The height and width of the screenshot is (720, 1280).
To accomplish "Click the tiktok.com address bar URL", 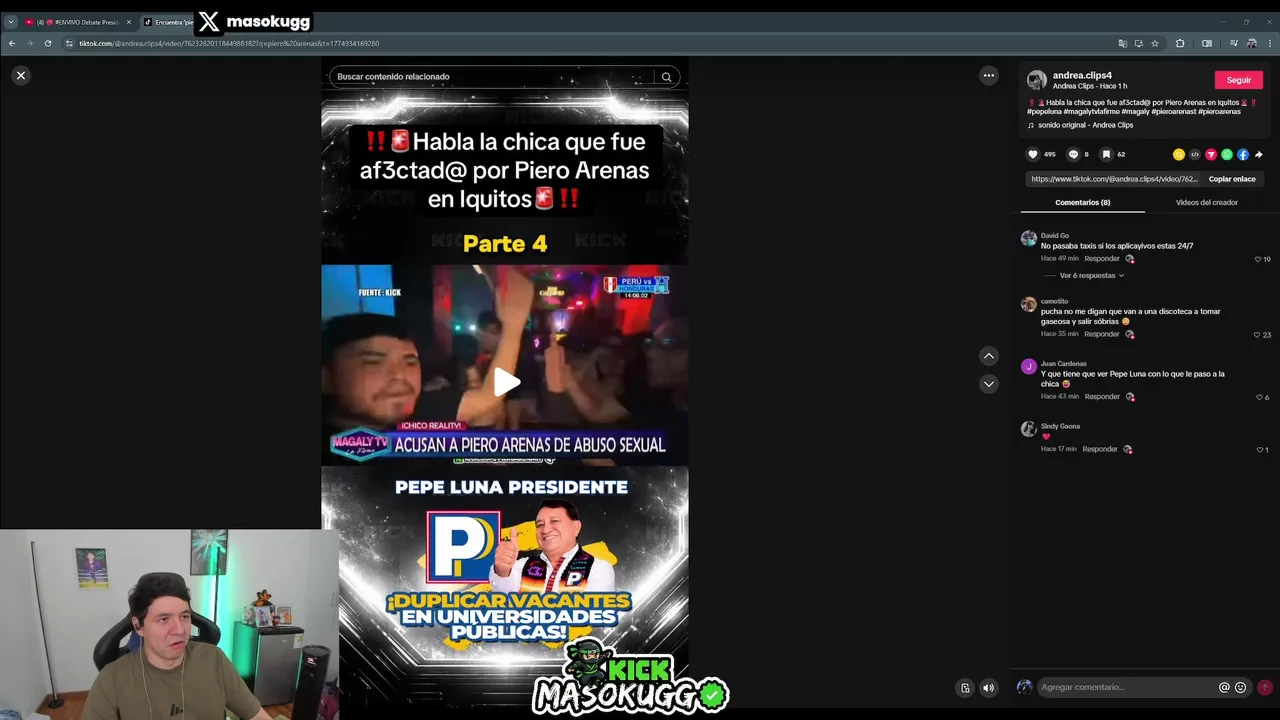I will click(x=229, y=43).
